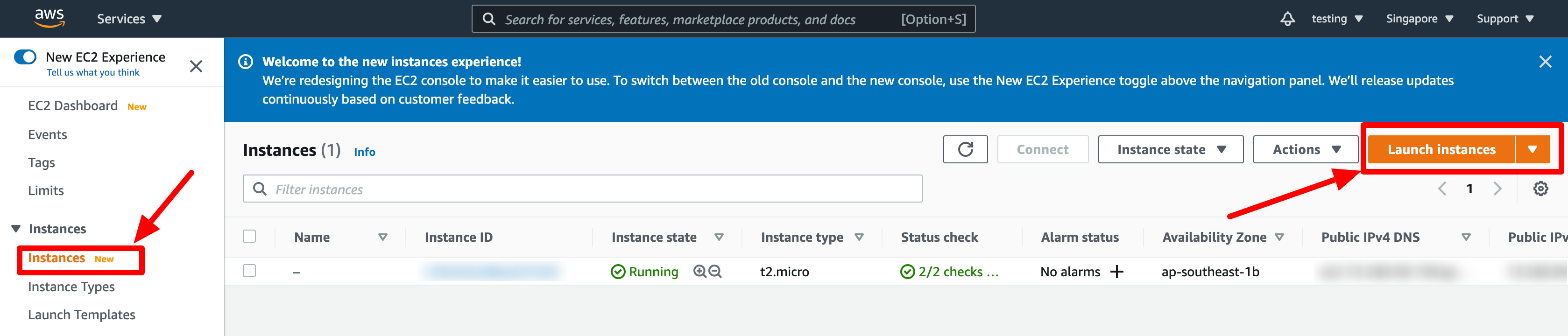Close the New EC2 Experience notice
1568x336 pixels.
[196, 66]
